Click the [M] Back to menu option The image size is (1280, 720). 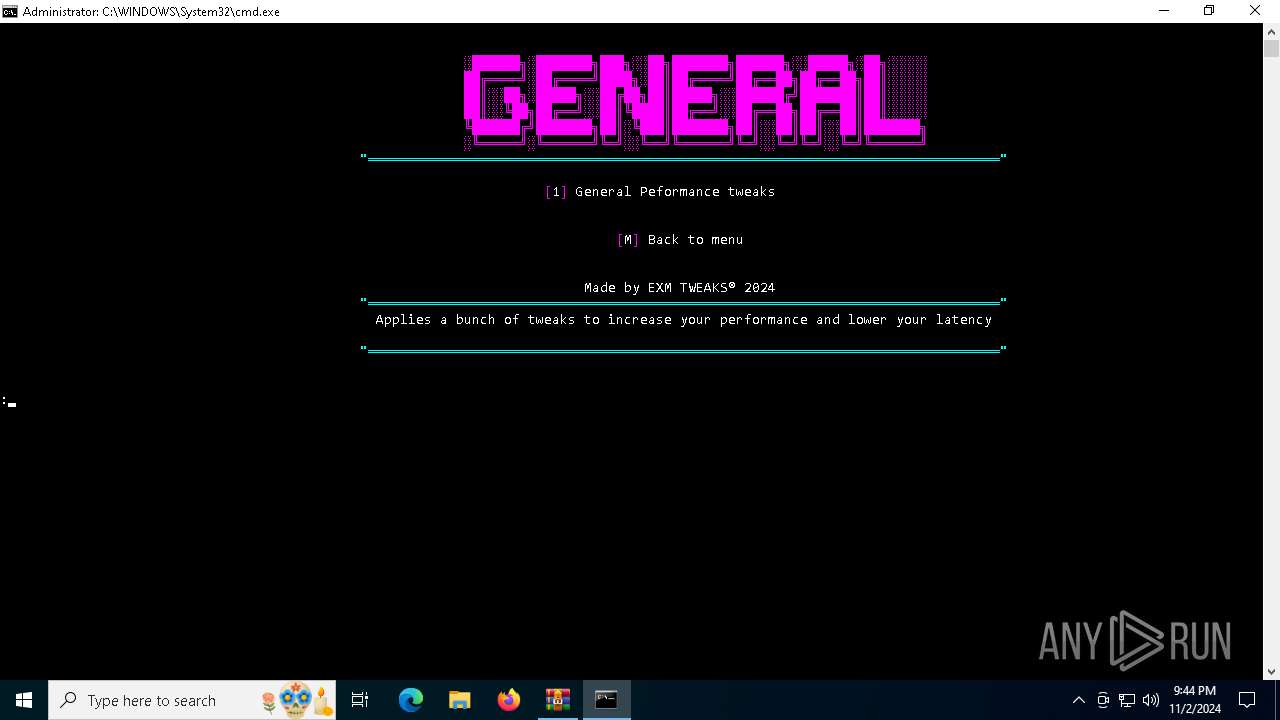680,239
